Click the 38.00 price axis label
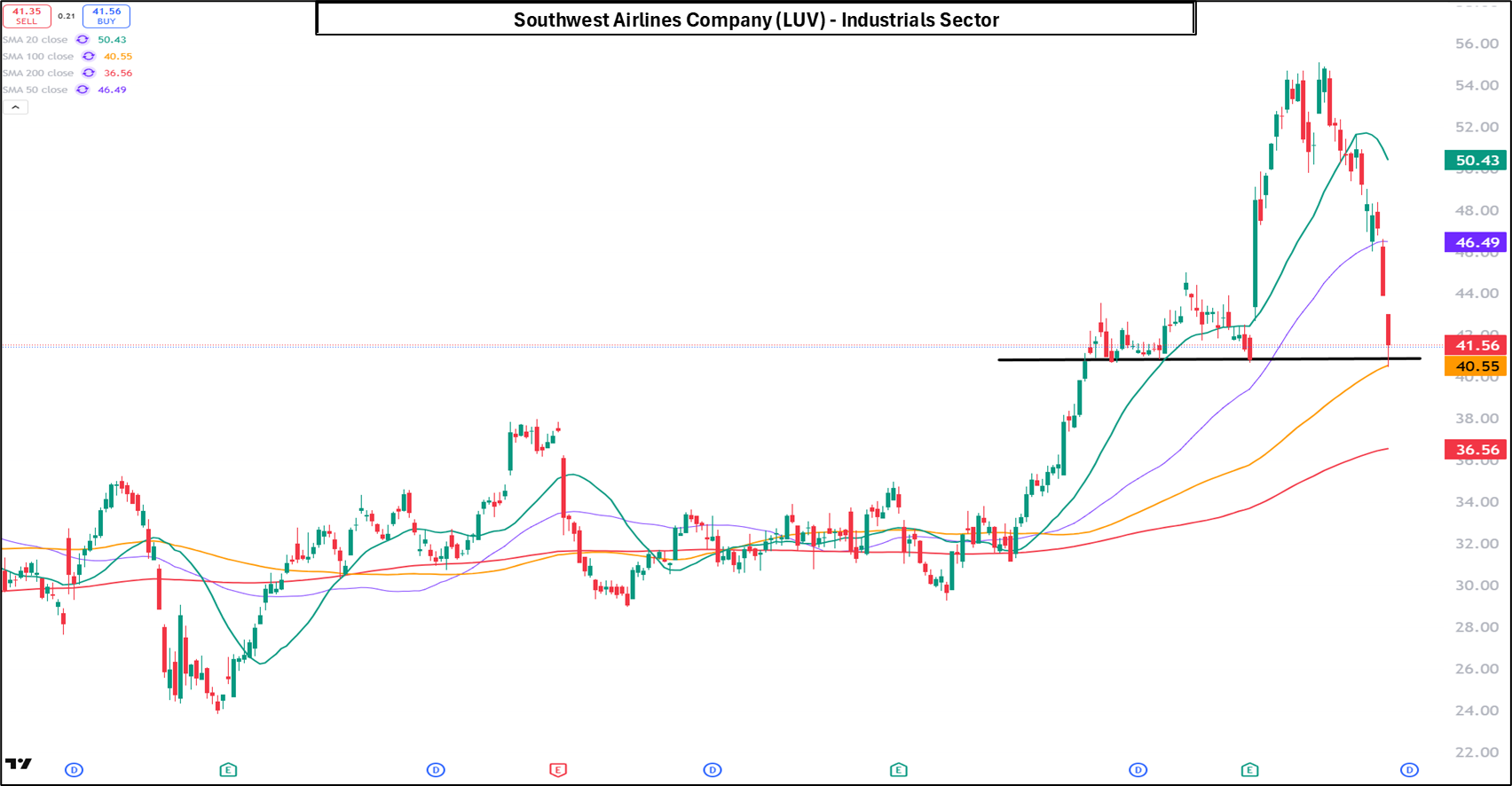Image resolution: width=1512 pixels, height=786 pixels. click(x=1477, y=419)
